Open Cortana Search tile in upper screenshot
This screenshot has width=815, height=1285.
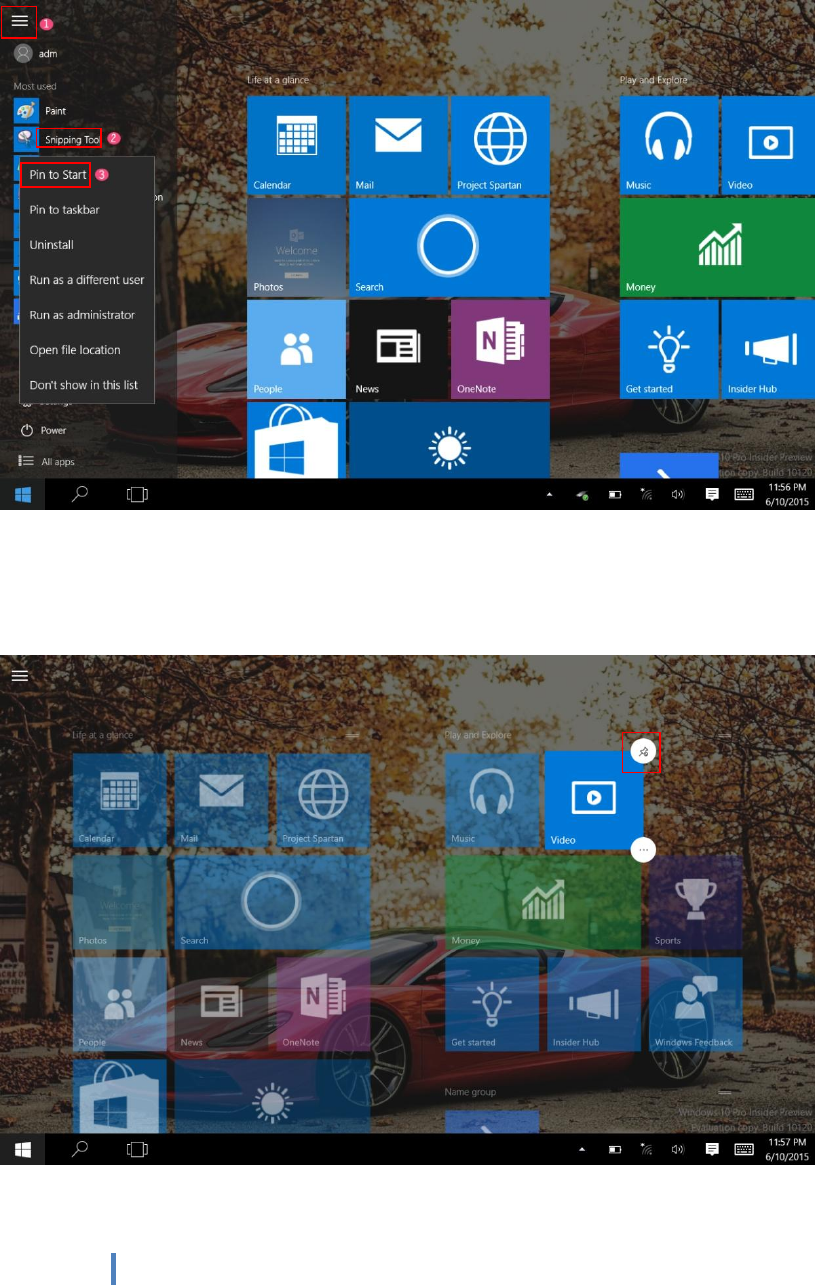449,247
